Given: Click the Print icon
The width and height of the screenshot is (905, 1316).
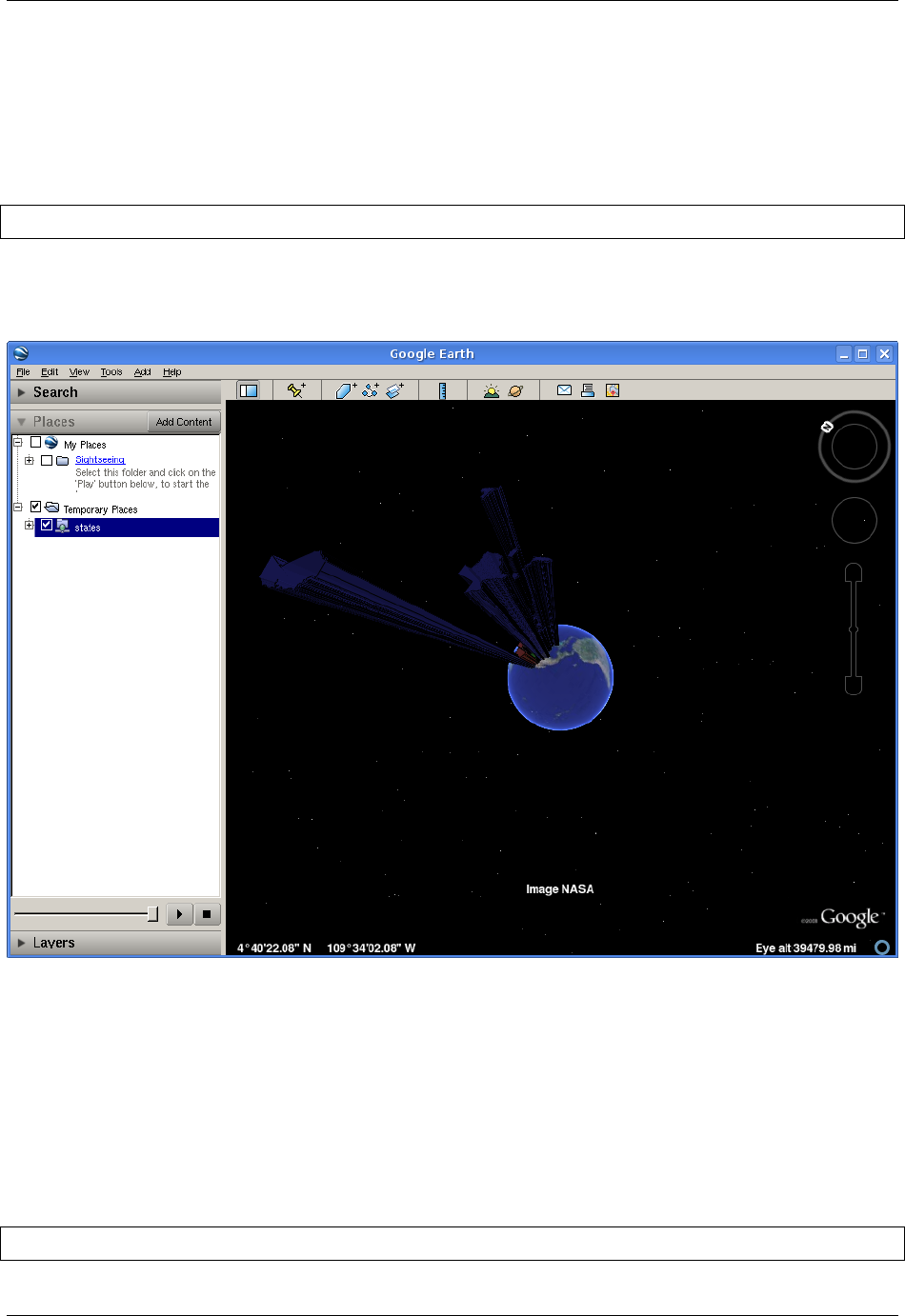Looking at the screenshot, I should 588,390.
